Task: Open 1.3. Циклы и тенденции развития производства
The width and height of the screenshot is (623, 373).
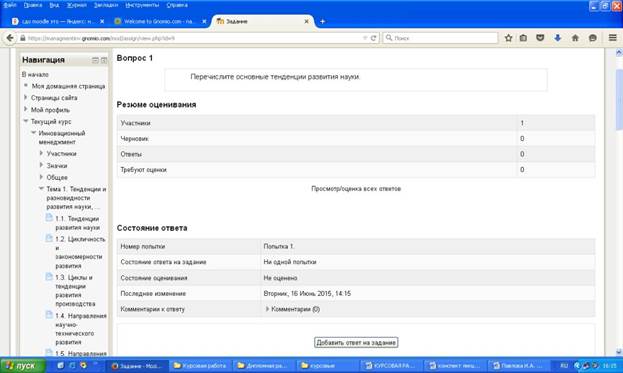Action: click(x=75, y=290)
